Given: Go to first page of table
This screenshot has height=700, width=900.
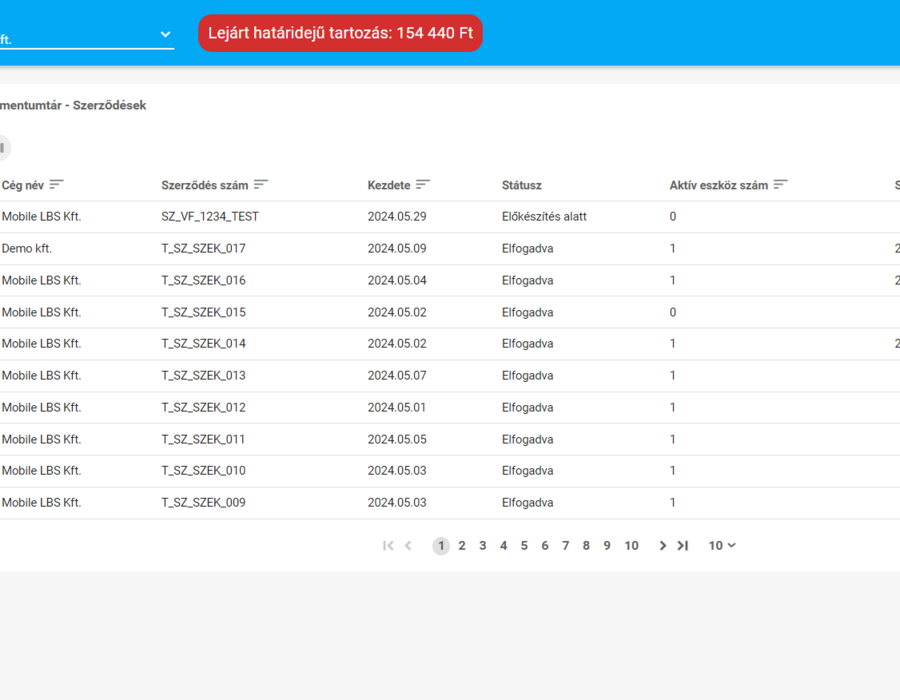Looking at the screenshot, I should (x=388, y=546).
